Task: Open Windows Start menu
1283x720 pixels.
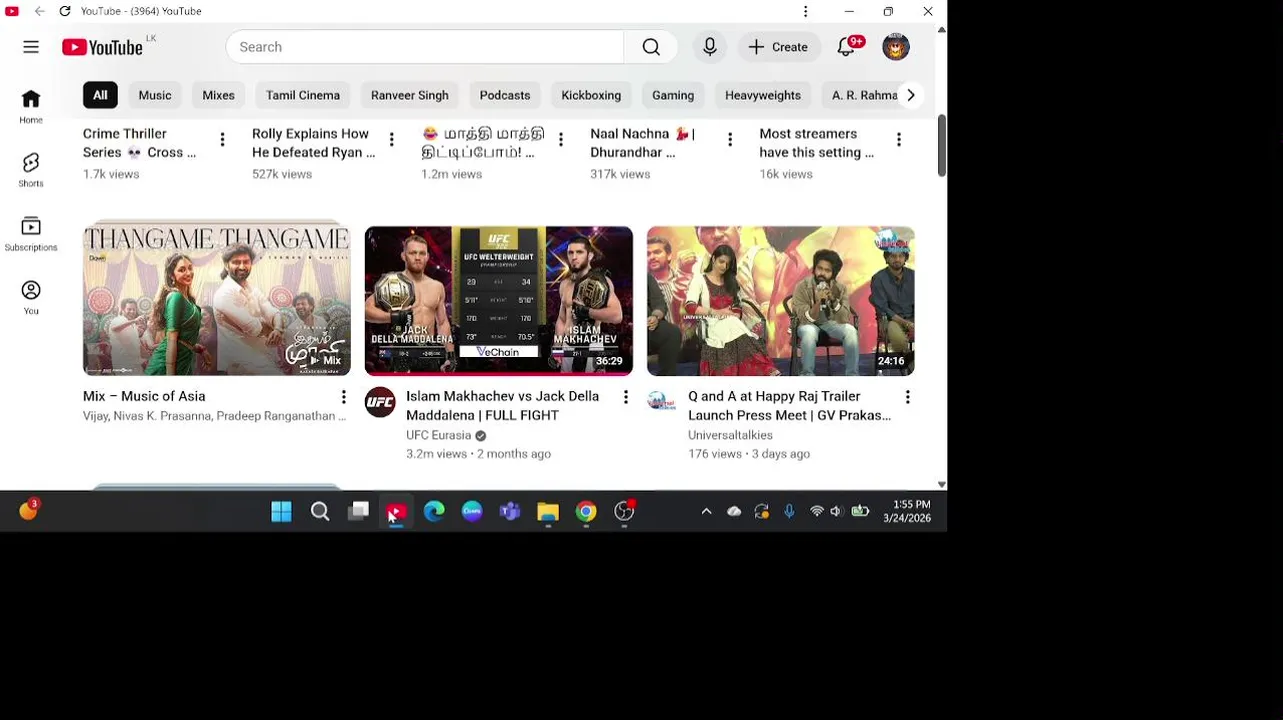Action: (281, 512)
